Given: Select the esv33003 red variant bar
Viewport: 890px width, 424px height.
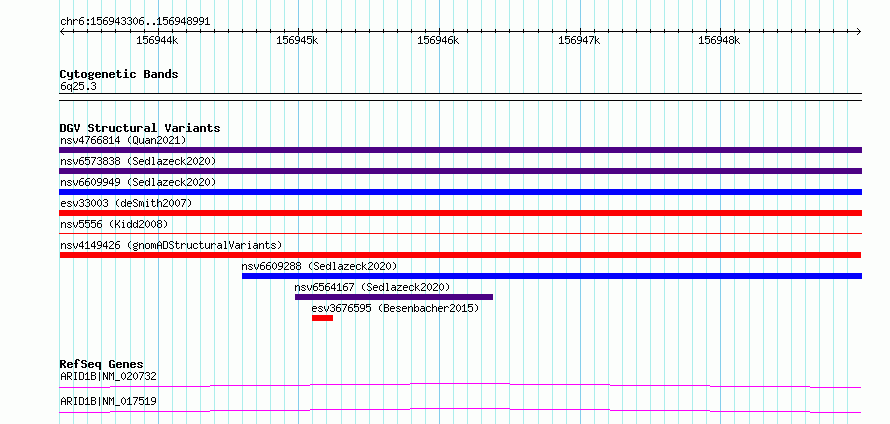Looking at the screenshot, I should [x=460, y=213].
